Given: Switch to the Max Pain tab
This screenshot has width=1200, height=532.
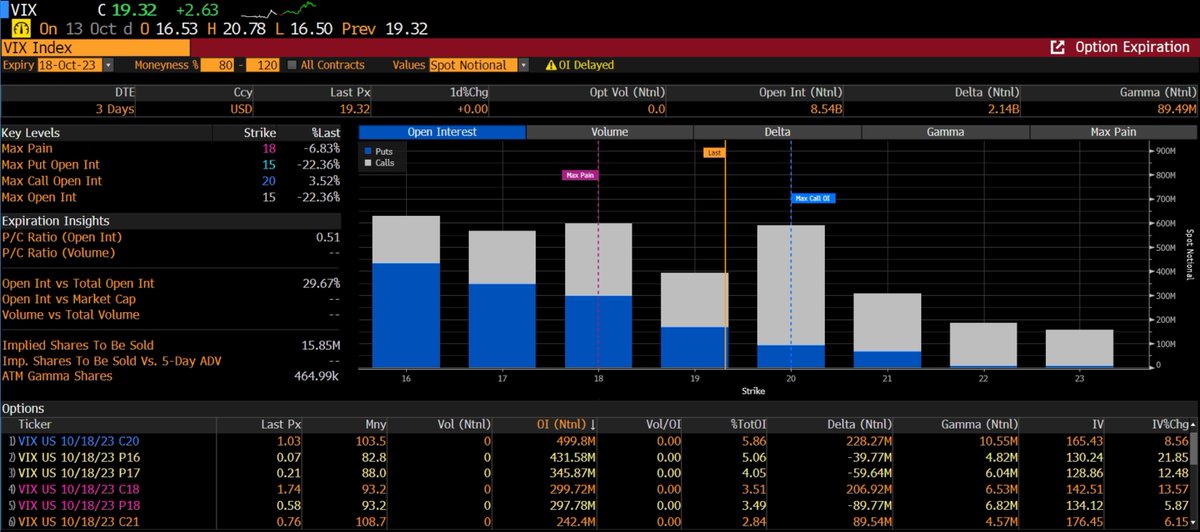Looking at the screenshot, I should (x=1113, y=131).
